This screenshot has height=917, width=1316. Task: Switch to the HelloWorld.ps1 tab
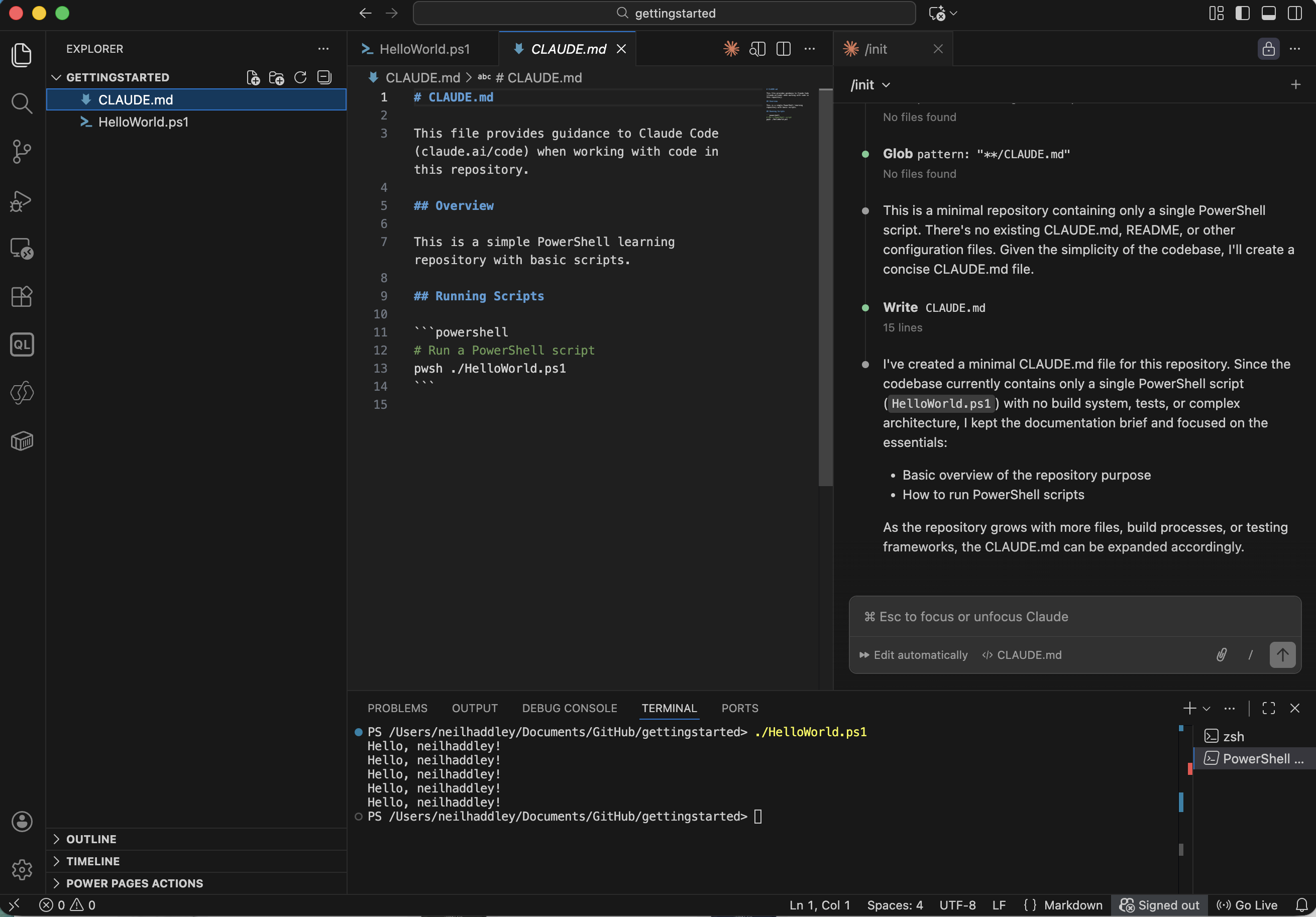(x=423, y=49)
